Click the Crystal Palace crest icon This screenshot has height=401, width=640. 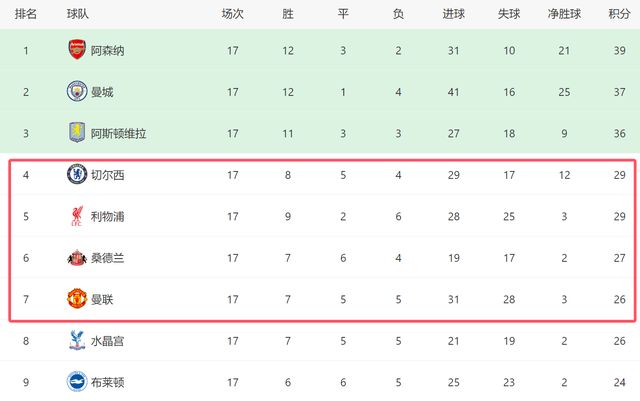coord(76,341)
